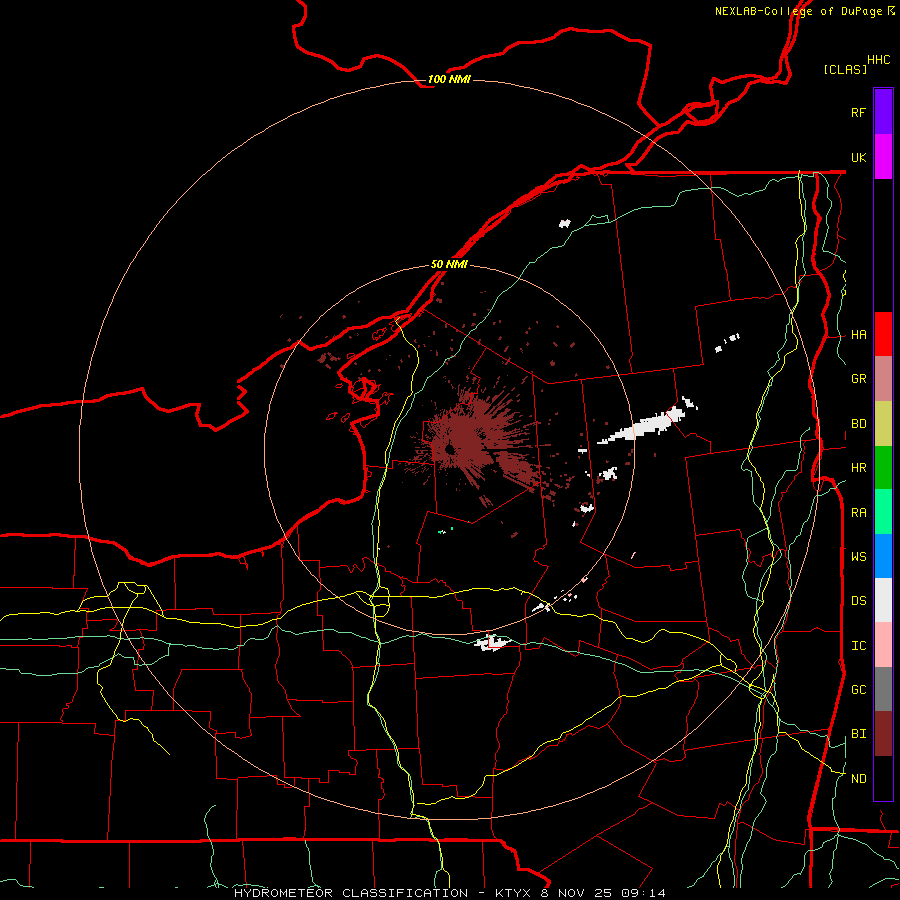The width and height of the screenshot is (900, 900).
Task: Click the WS blue legend swatch
Action: [883, 556]
